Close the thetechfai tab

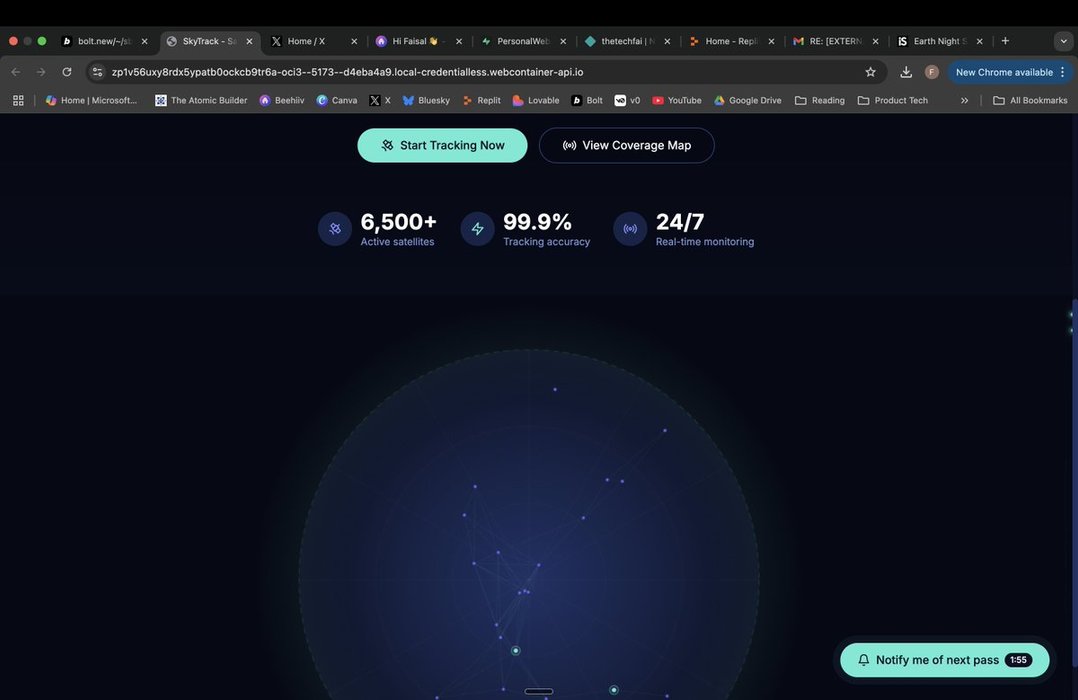[667, 41]
